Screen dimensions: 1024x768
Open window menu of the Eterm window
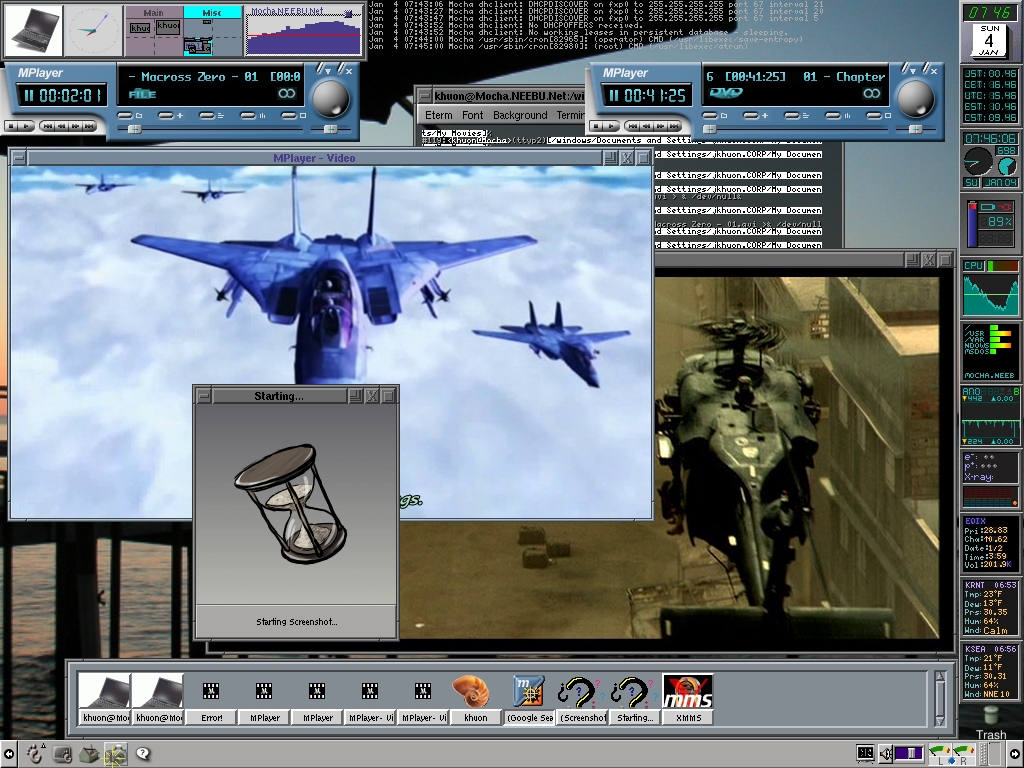[x=424, y=97]
